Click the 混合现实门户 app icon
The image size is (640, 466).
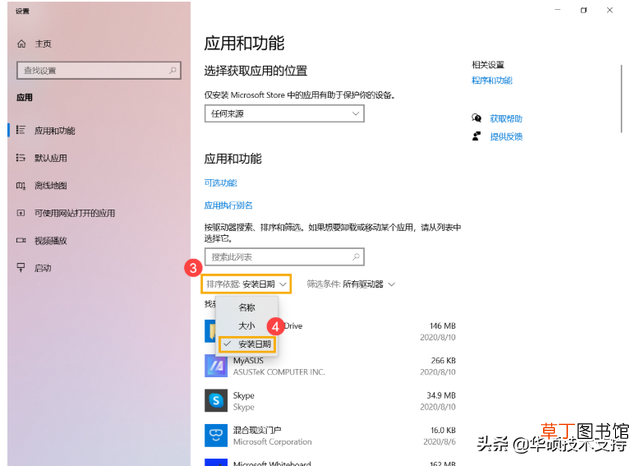coord(216,435)
